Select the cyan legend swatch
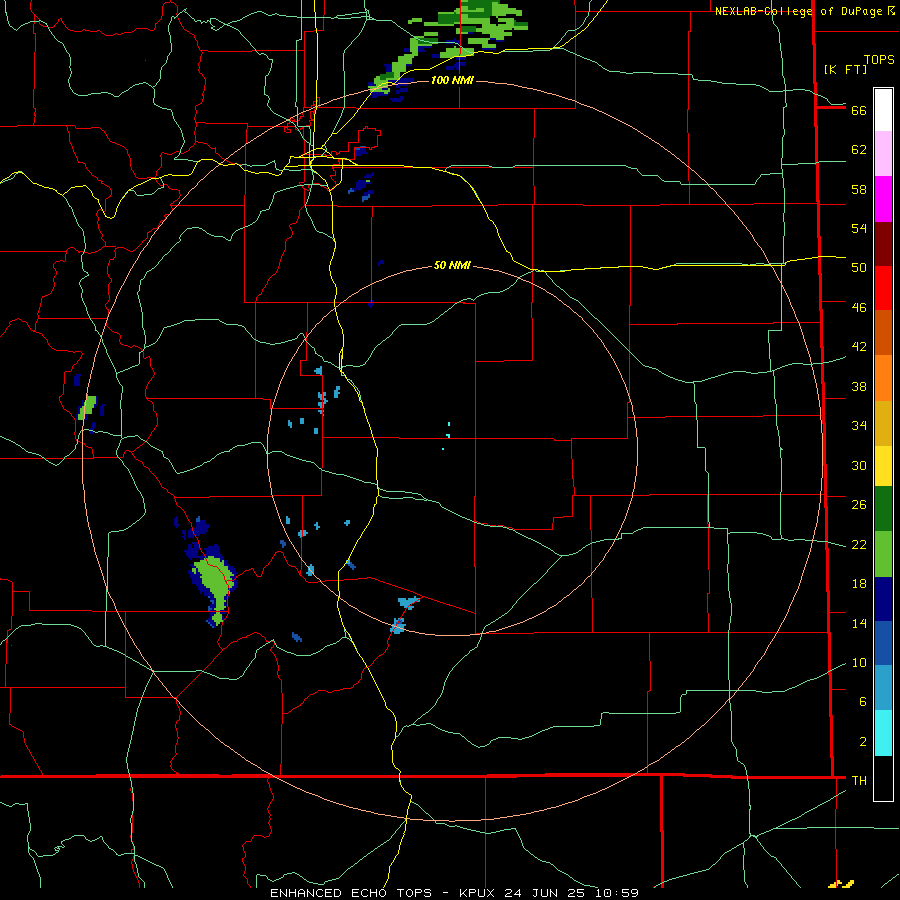This screenshot has height=900, width=900. click(883, 733)
